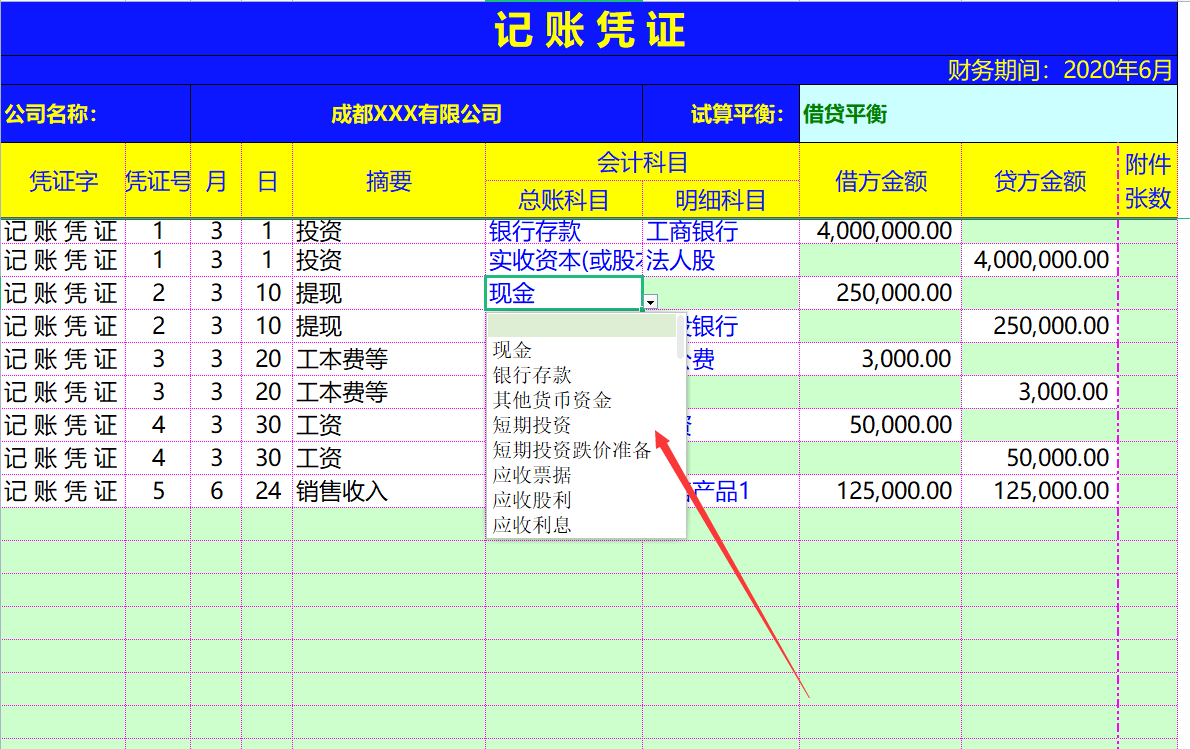
Task: Select the 实收资本(或股本) cell
Action: [x=564, y=260]
